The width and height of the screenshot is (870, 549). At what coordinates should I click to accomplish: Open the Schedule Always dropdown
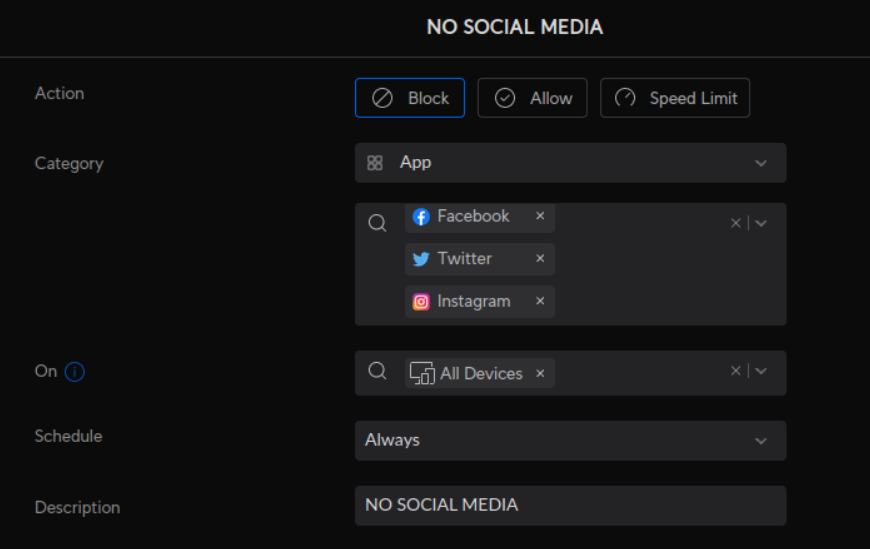(570, 441)
